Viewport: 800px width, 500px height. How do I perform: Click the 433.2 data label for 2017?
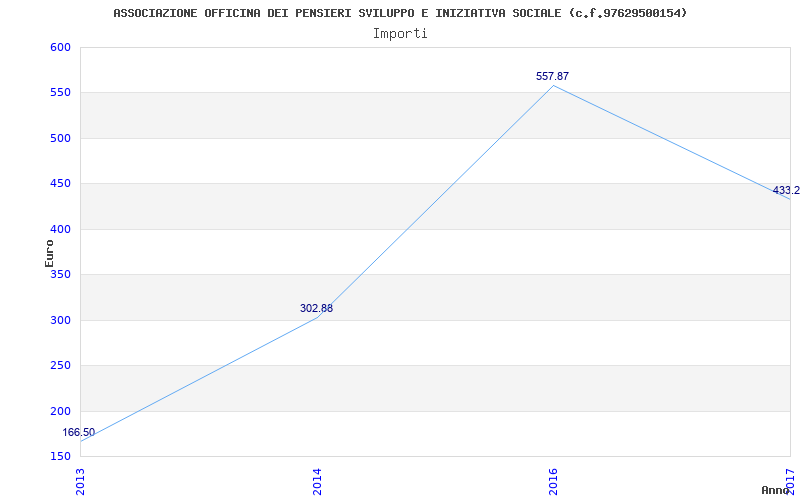(786, 191)
